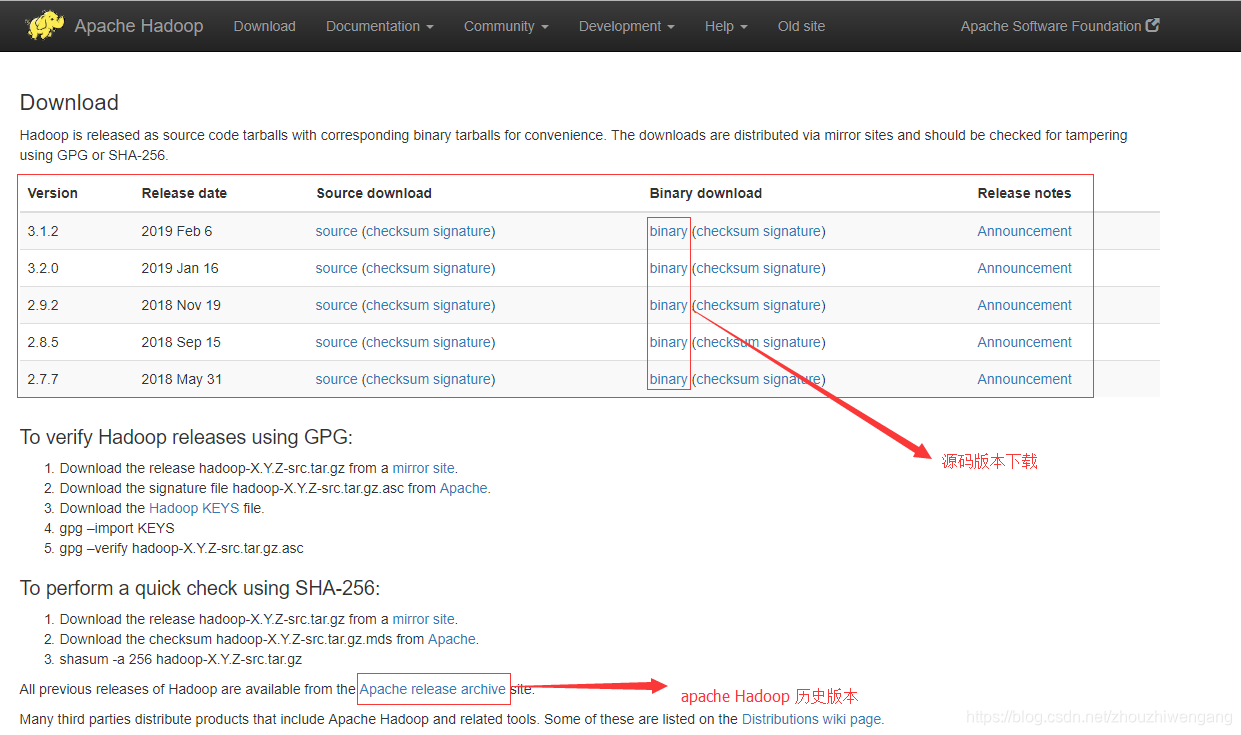The image size is (1241, 735).
Task: Download source for version 2.8.5
Action: click(336, 342)
